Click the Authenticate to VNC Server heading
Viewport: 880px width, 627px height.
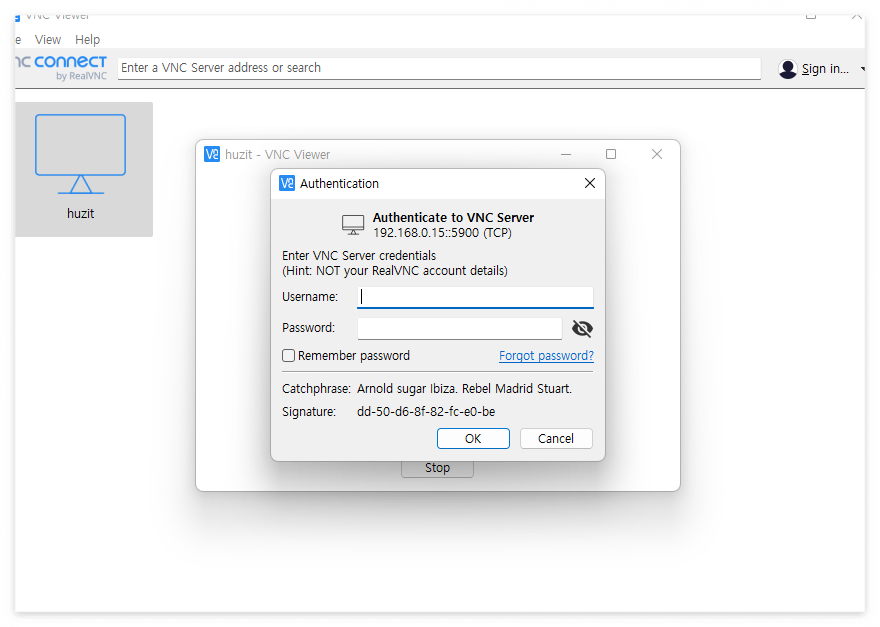tap(453, 218)
